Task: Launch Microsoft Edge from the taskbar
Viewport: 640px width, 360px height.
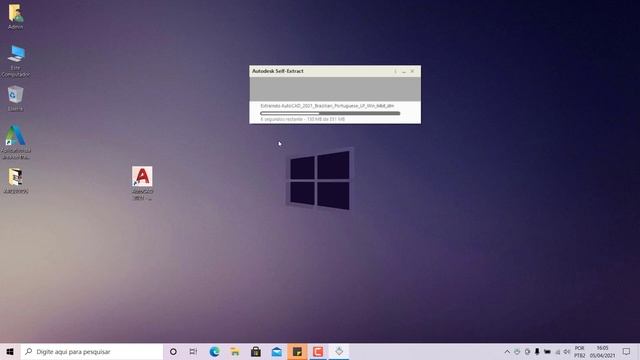Action: coord(214,351)
